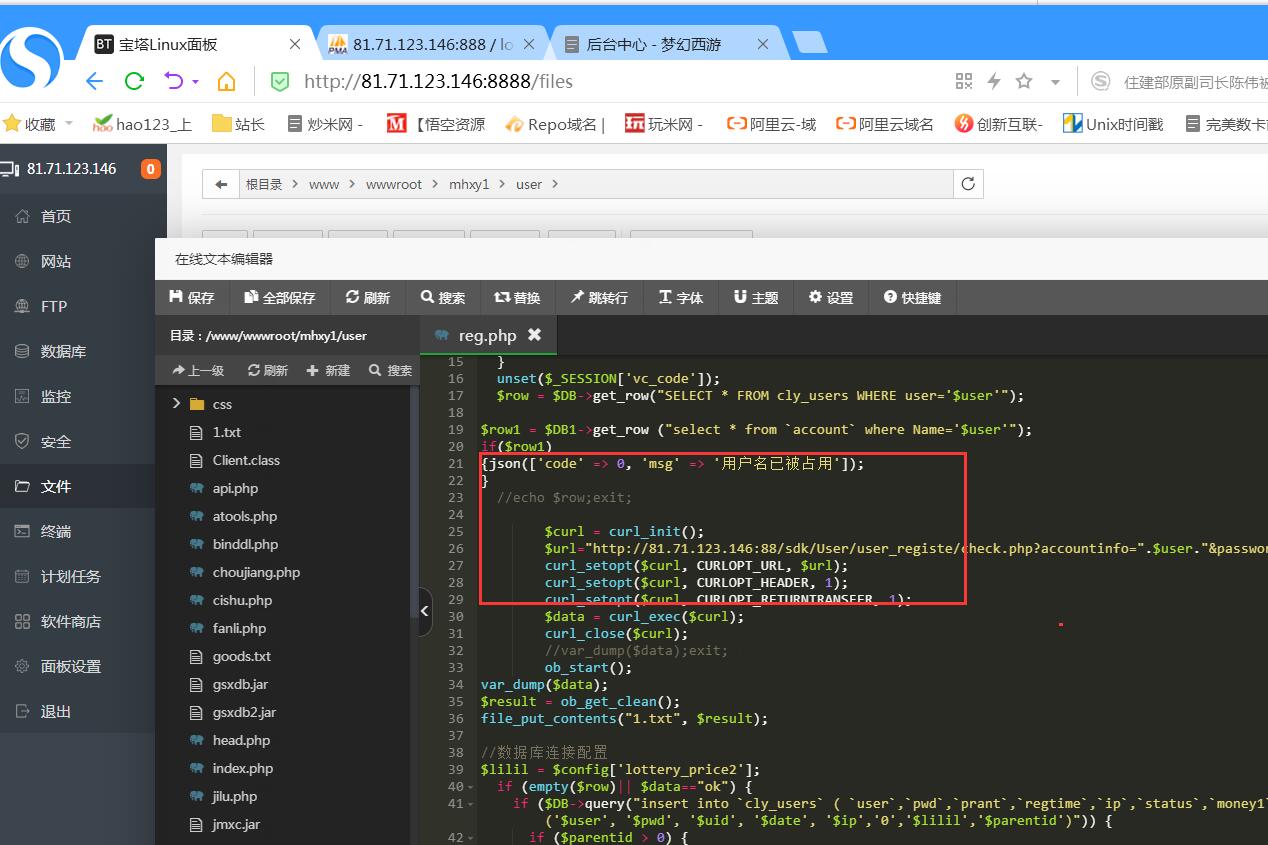This screenshot has width=1268, height=845.
Task: Open the Shortcuts (快捷键) help
Action: (912, 298)
